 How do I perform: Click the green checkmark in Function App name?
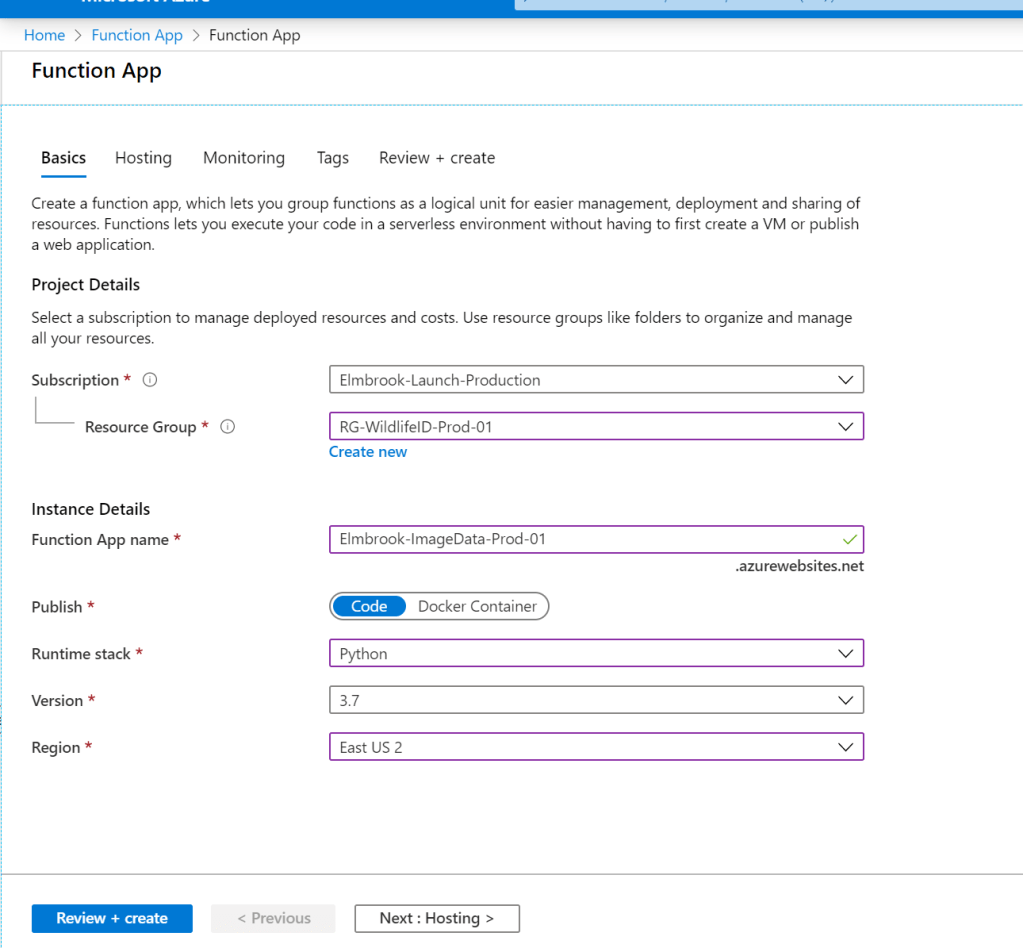pyautogui.click(x=849, y=540)
